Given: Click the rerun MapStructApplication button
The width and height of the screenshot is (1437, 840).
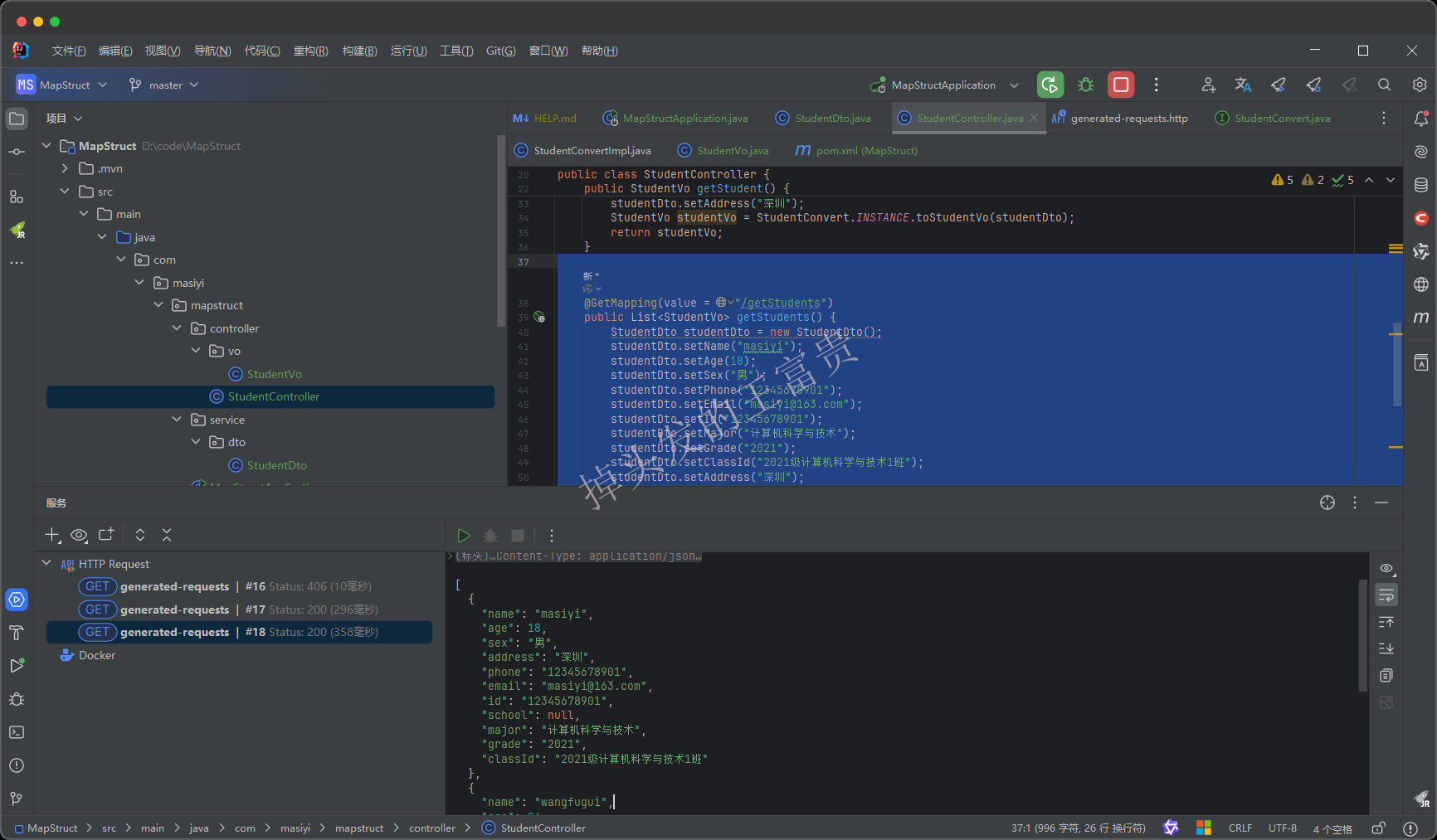Looking at the screenshot, I should [x=1050, y=85].
